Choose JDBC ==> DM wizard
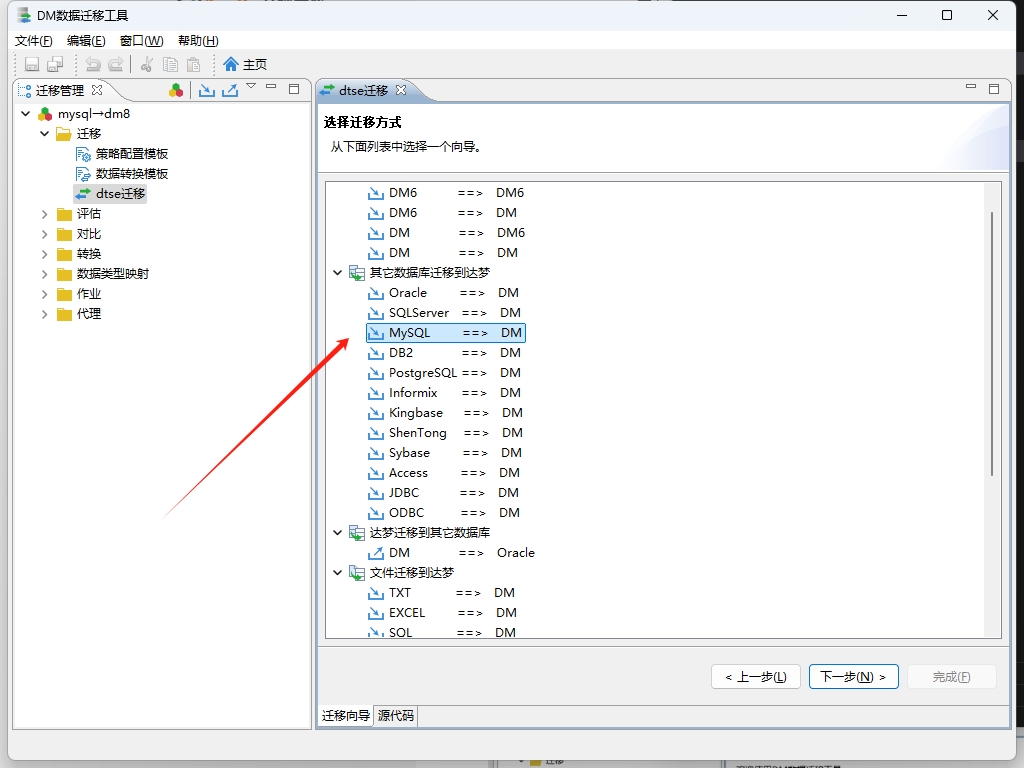Image resolution: width=1024 pixels, height=768 pixels. (x=443, y=492)
